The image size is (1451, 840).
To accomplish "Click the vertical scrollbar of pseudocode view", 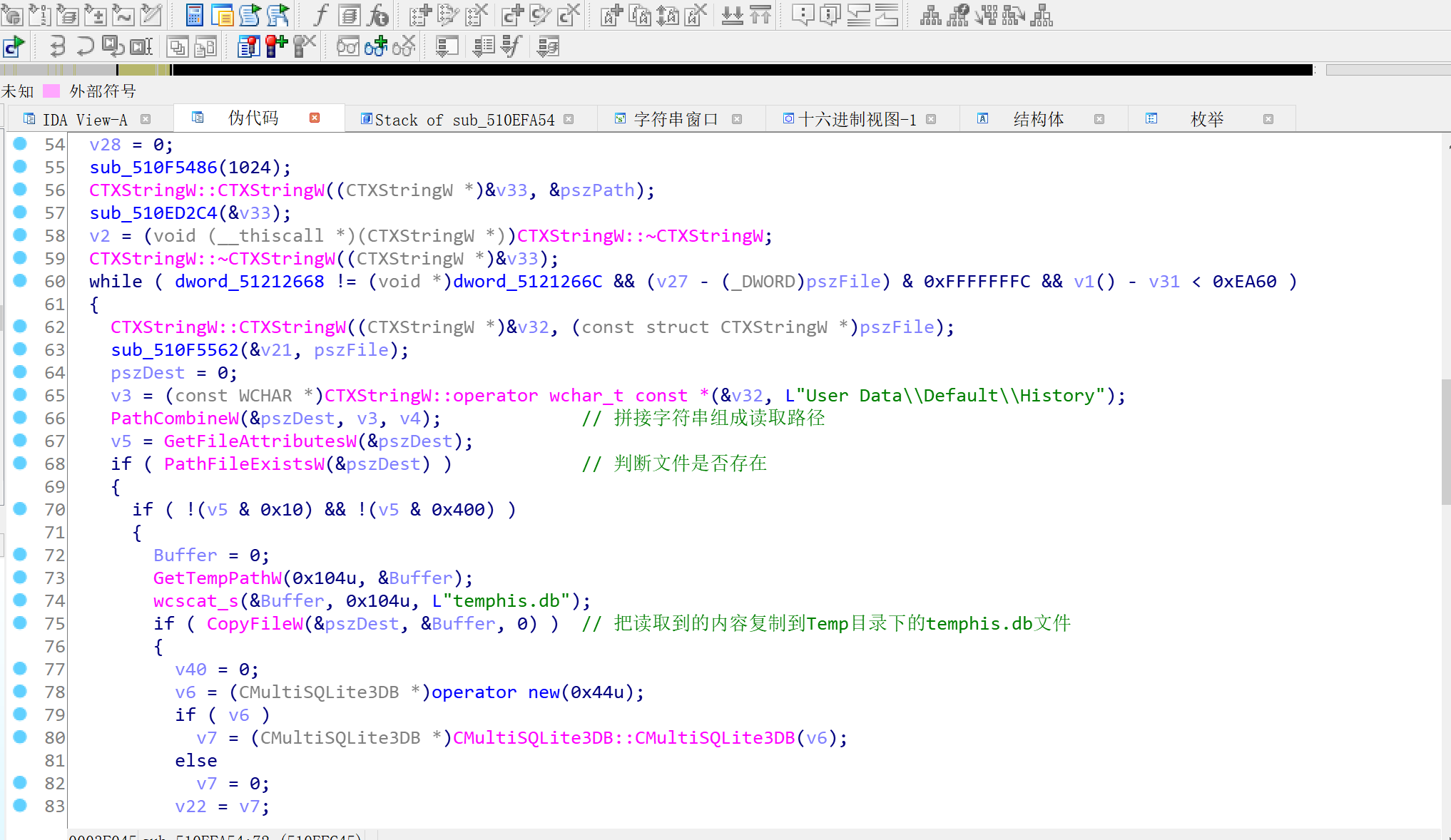I will 1445,442.
